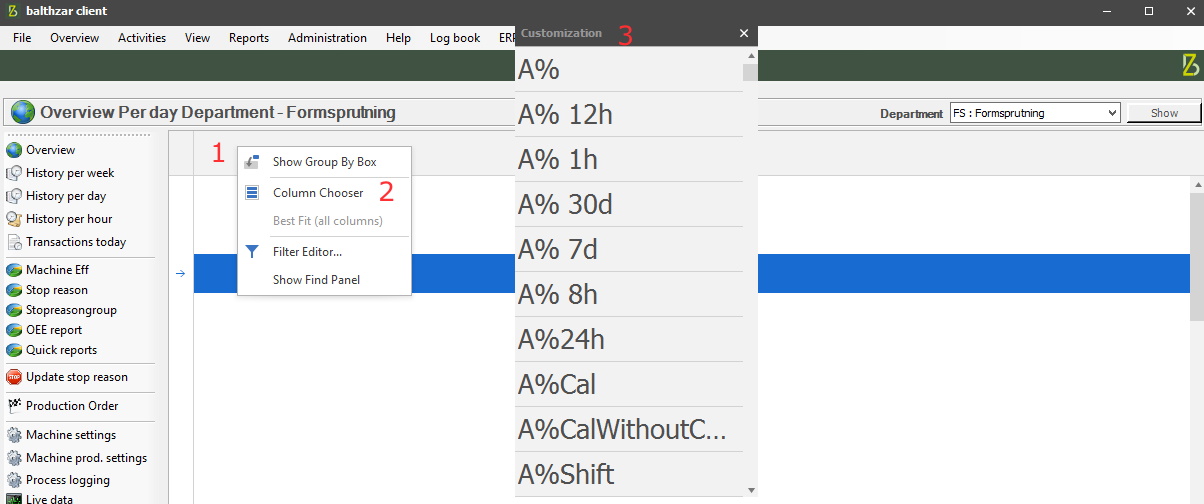Open Stop reason report icon

tap(14, 290)
